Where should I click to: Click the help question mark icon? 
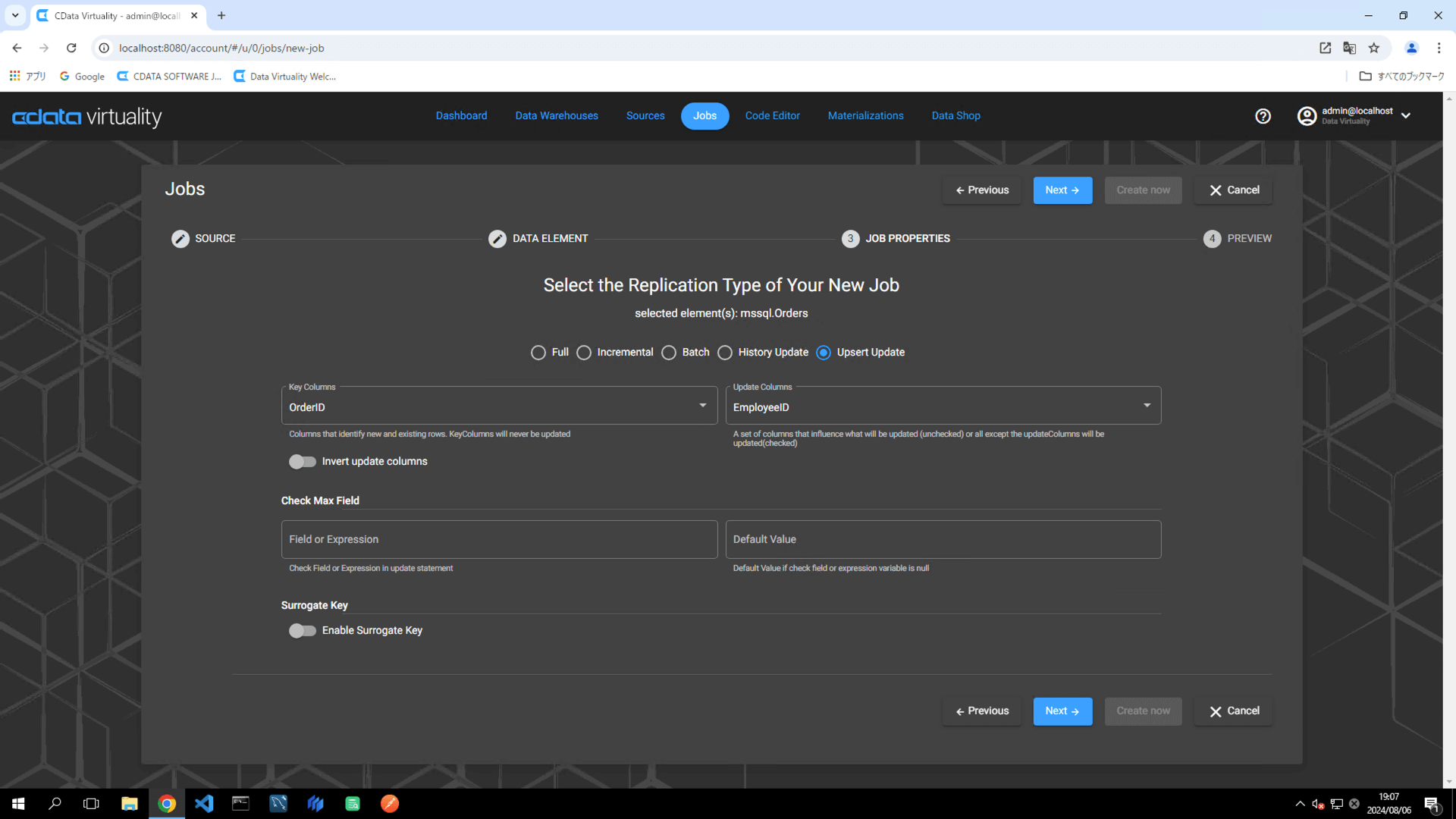coord(1263,116)
